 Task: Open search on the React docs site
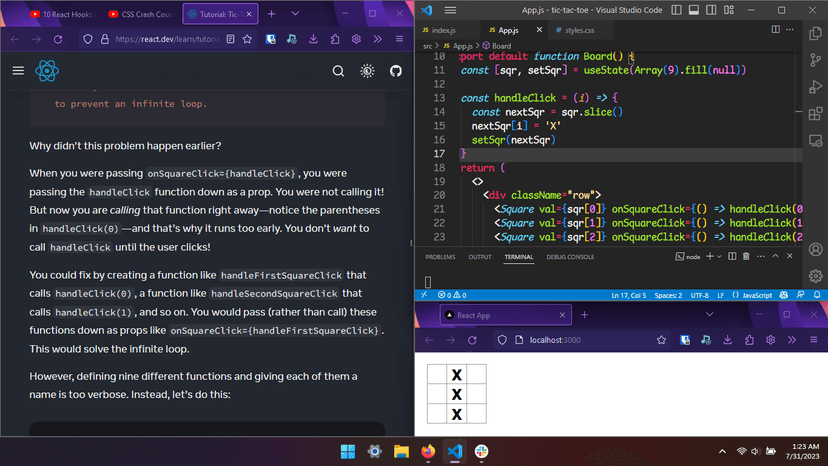(x=338, y=71)
